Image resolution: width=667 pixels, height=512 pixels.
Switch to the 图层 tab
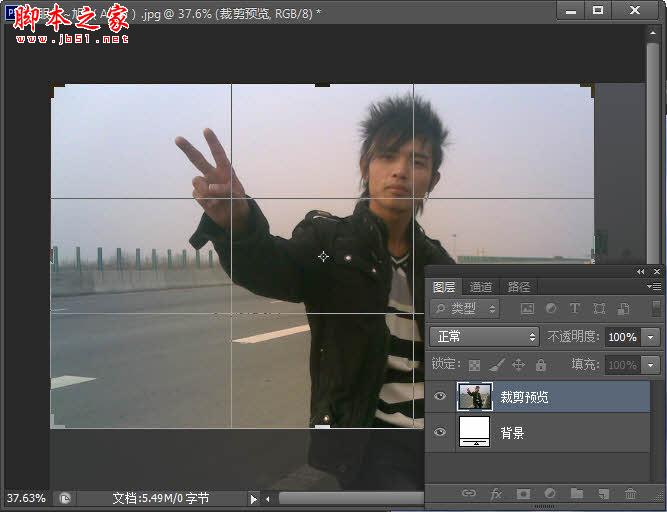click(x=444, y=287)
